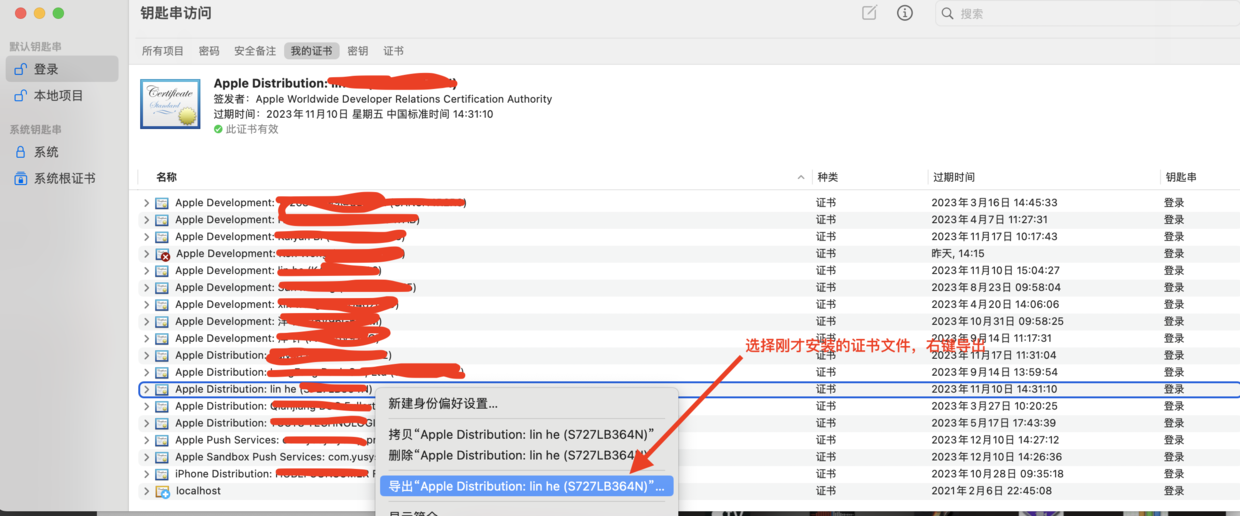Click certificate icon of row expiring 2023年5月17日
1240x516 pixels.
[162, 424]
